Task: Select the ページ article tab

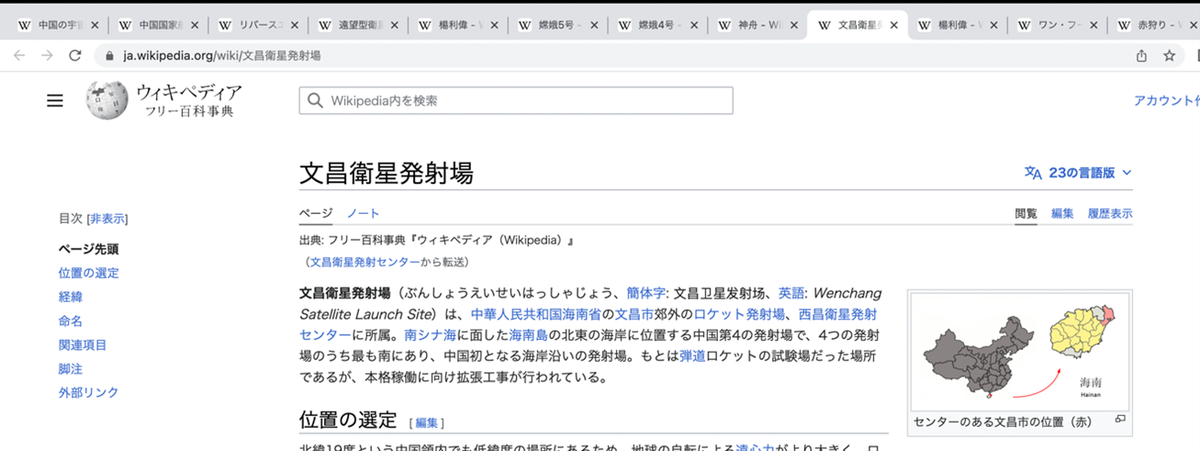Action: pos(315,213)
